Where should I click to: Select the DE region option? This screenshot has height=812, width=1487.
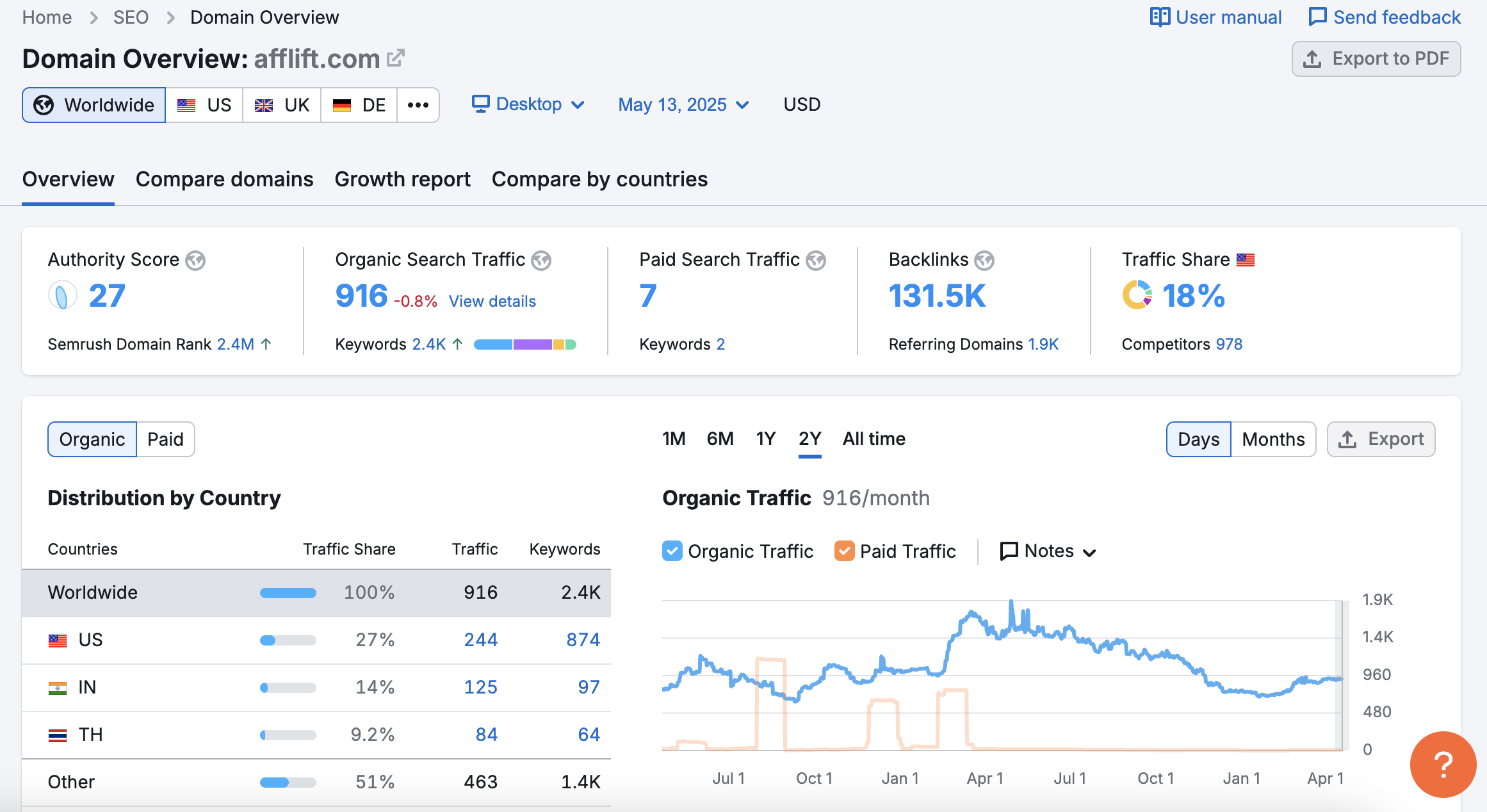click(x=359, y=105)
